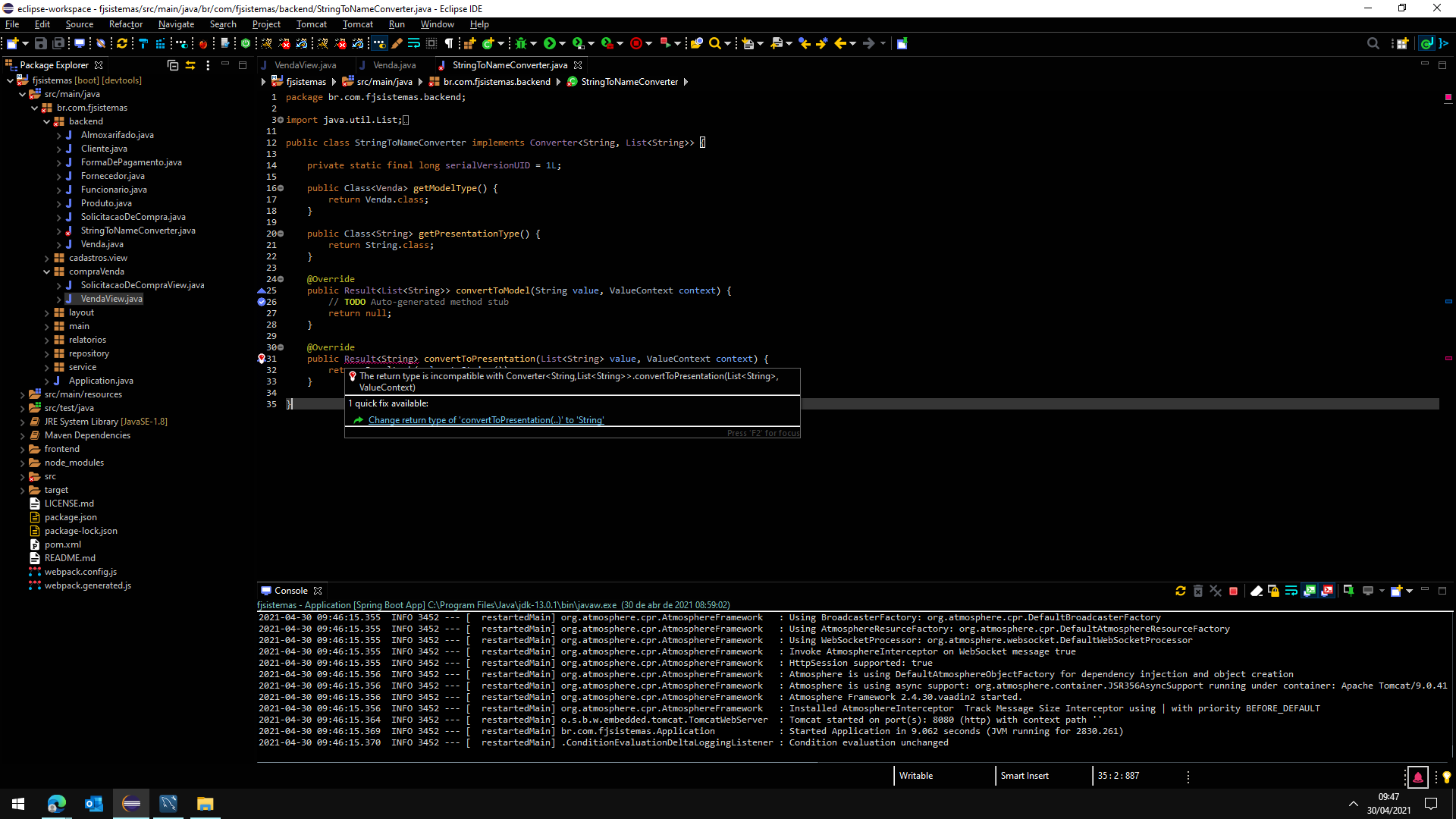
Task: Expand src/main/resources folder
Action: [x=22, y=394]
